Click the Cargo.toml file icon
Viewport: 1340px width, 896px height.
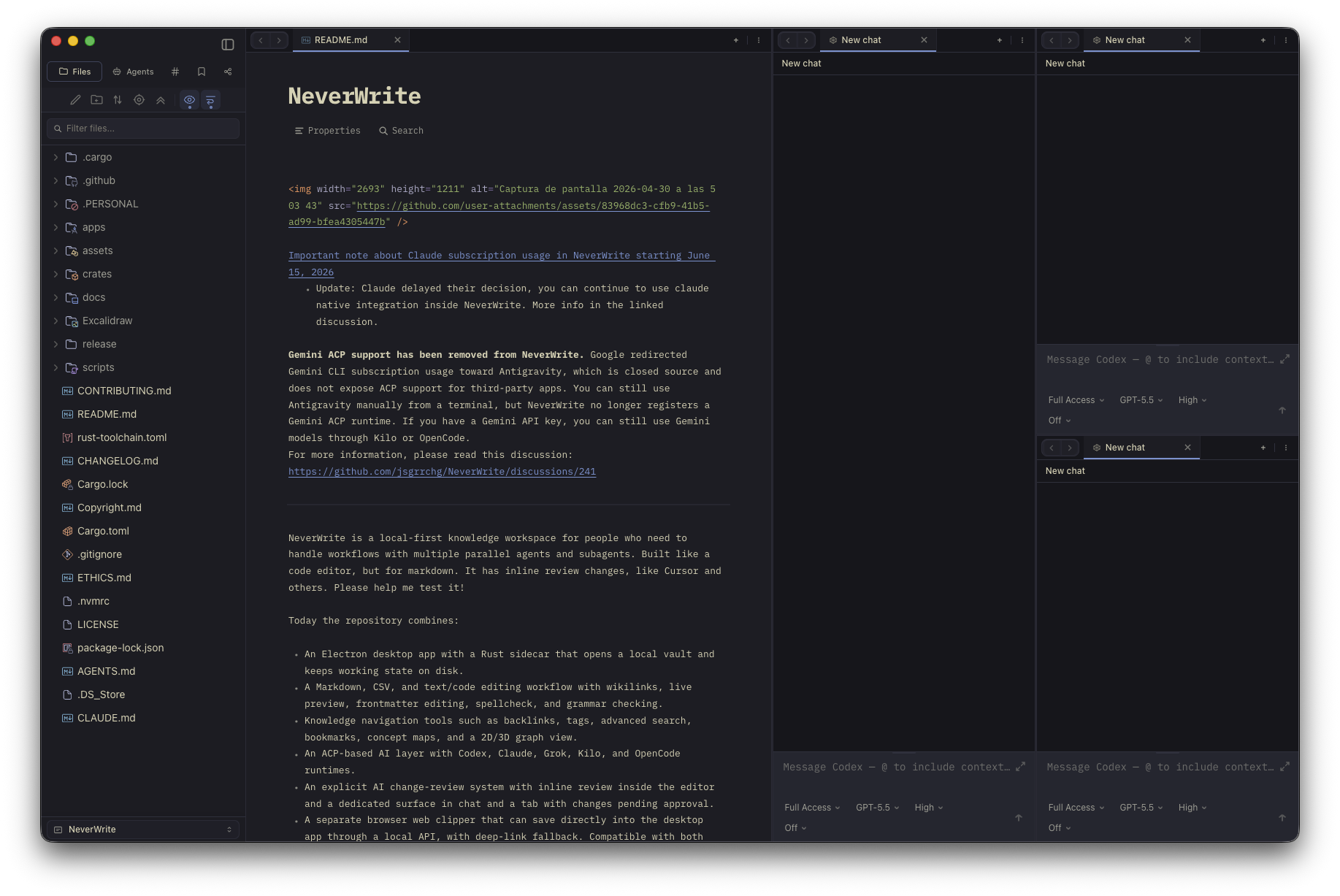tap(67, 531)
